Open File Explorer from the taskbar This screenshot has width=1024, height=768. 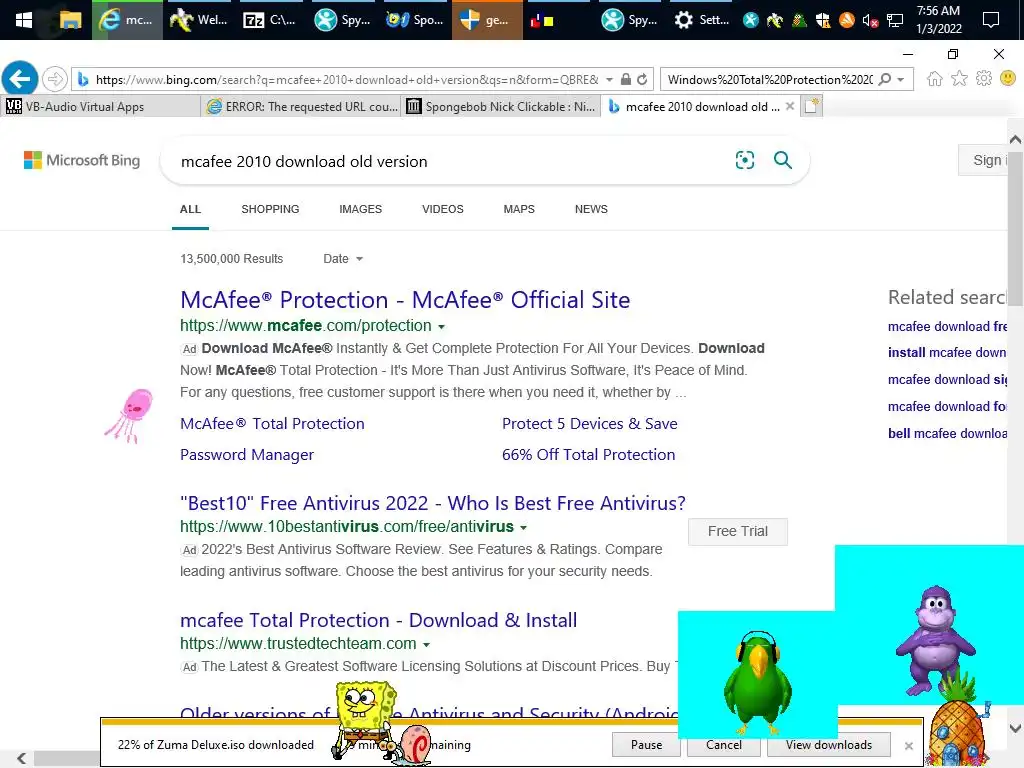70,20
